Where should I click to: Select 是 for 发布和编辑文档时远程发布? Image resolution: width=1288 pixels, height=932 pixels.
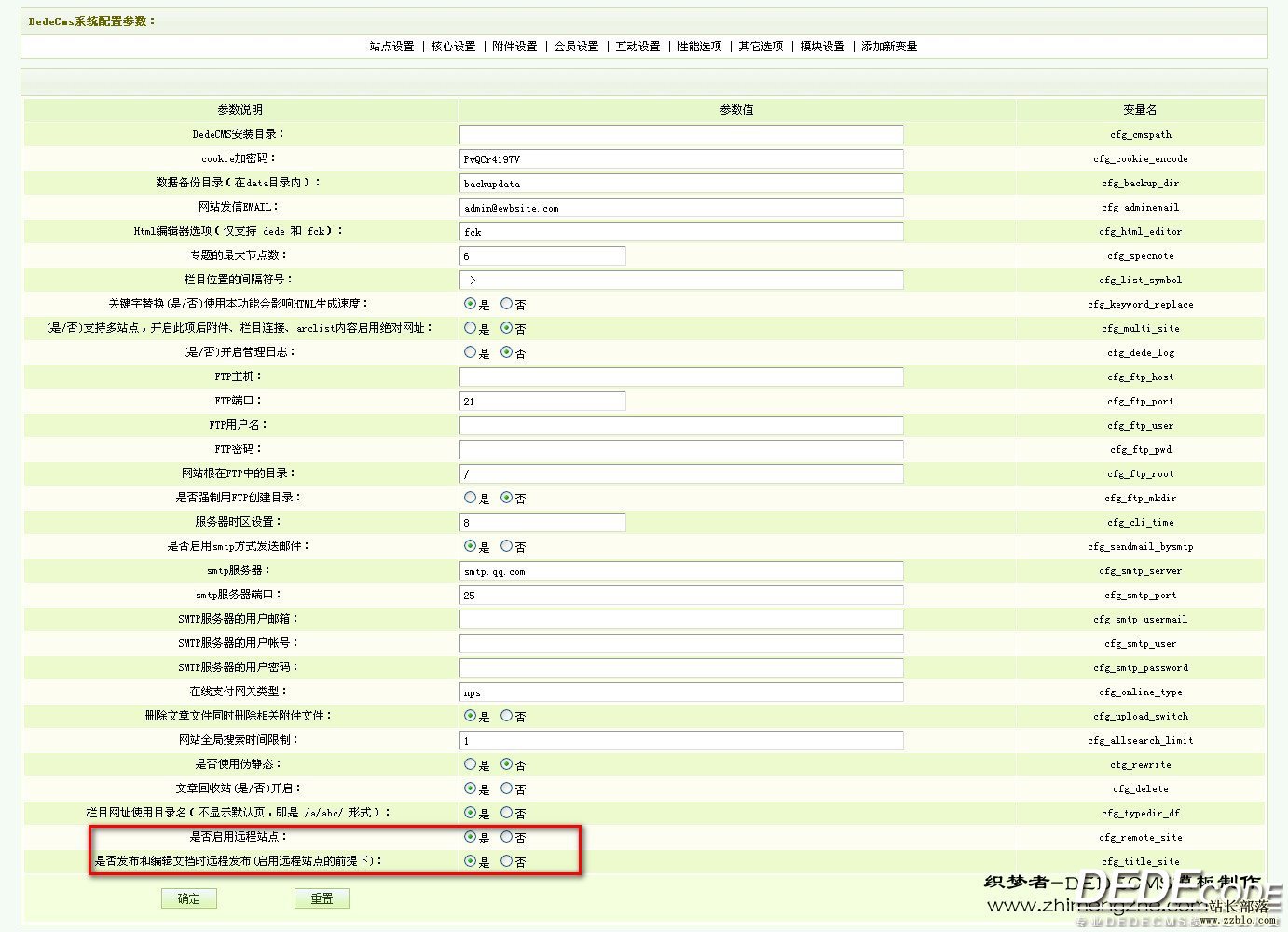[470, 861]
